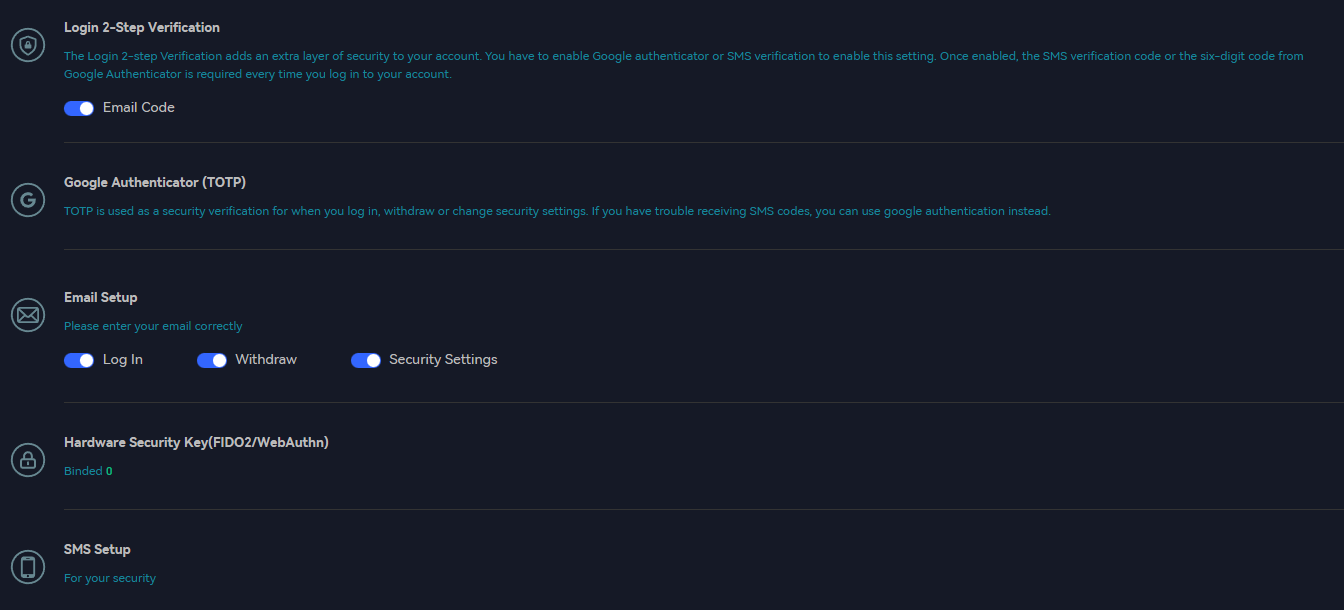Image resolution: width=1344 pixels, height=610 pixels.
Task: Click the shield icon beside Login 2-Step Verification
Action: point(28,45)
